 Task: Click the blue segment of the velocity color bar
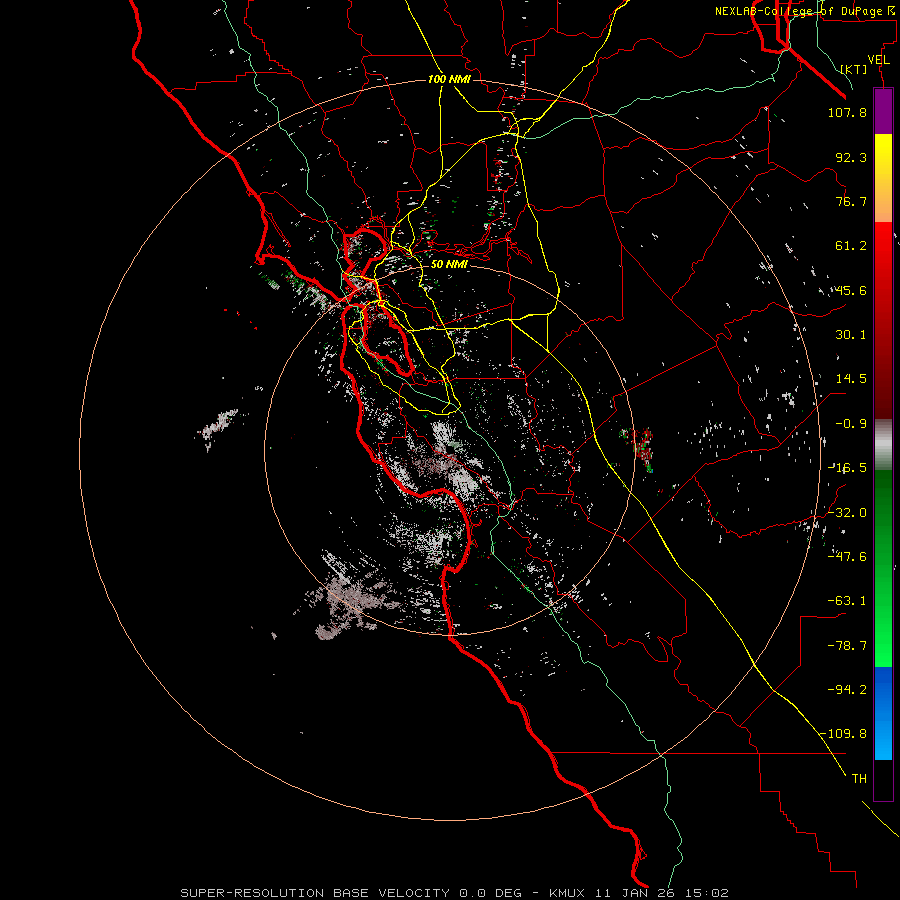pos(883,713)
